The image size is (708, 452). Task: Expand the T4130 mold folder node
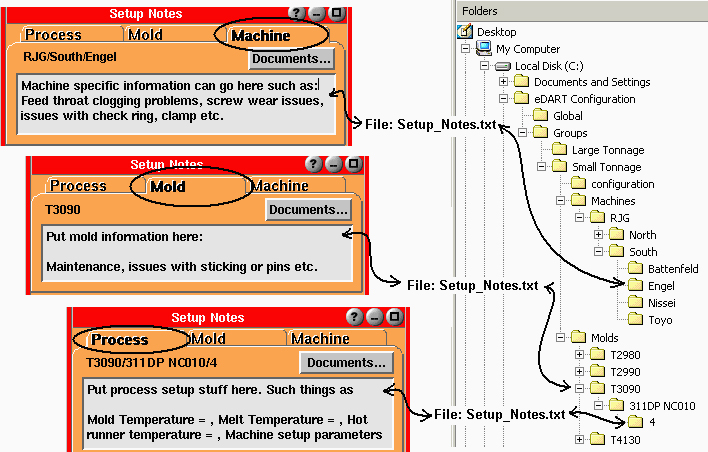(x=579, y=439)
